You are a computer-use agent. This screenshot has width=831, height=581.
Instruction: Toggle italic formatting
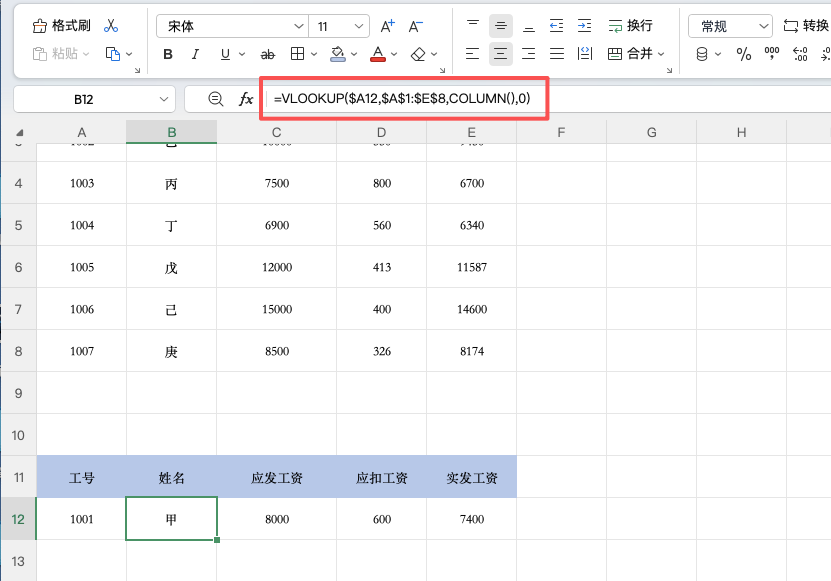pyautogui.click(x=196, y=54)
